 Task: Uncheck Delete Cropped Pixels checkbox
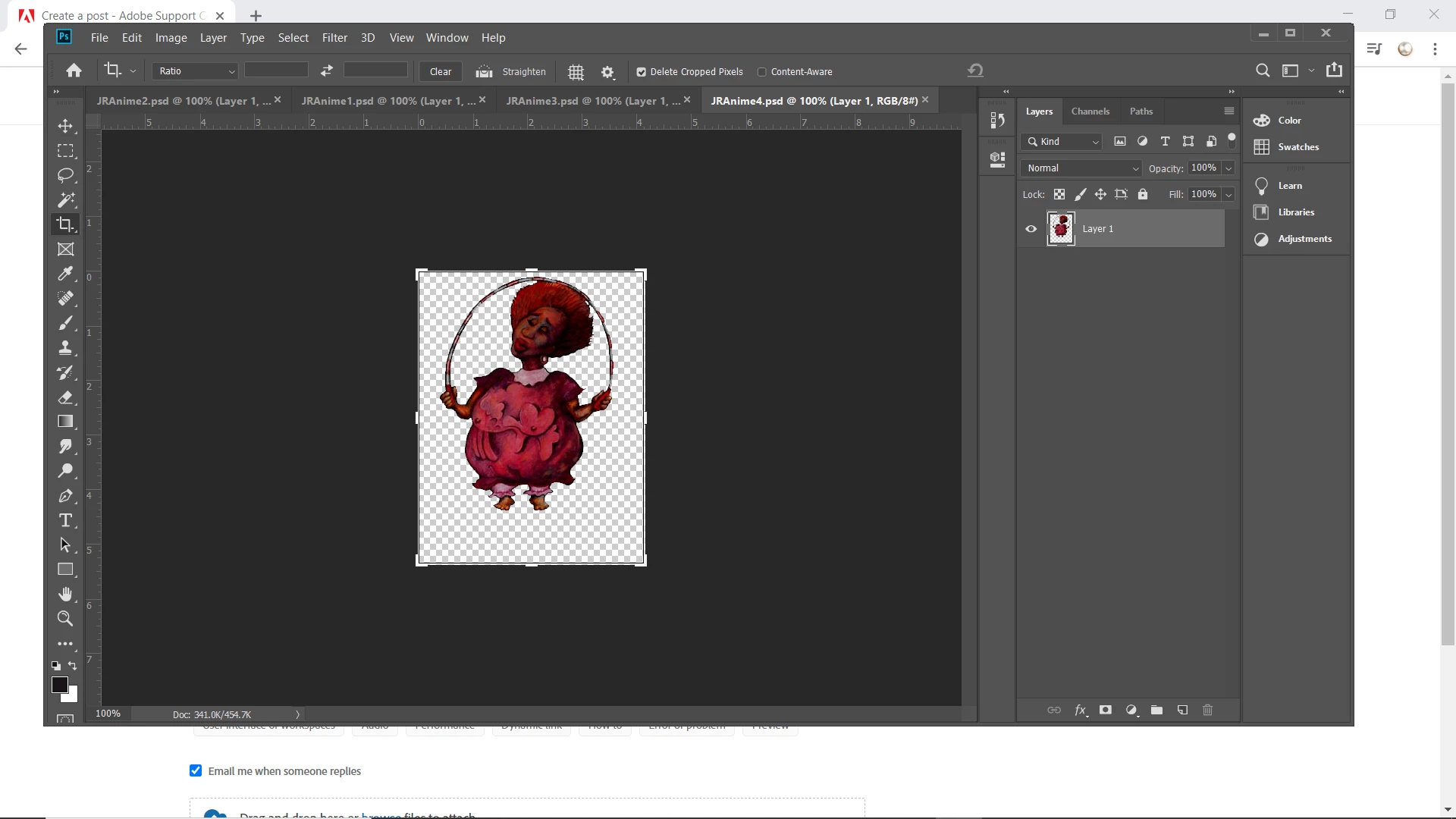tap(642, 72)
